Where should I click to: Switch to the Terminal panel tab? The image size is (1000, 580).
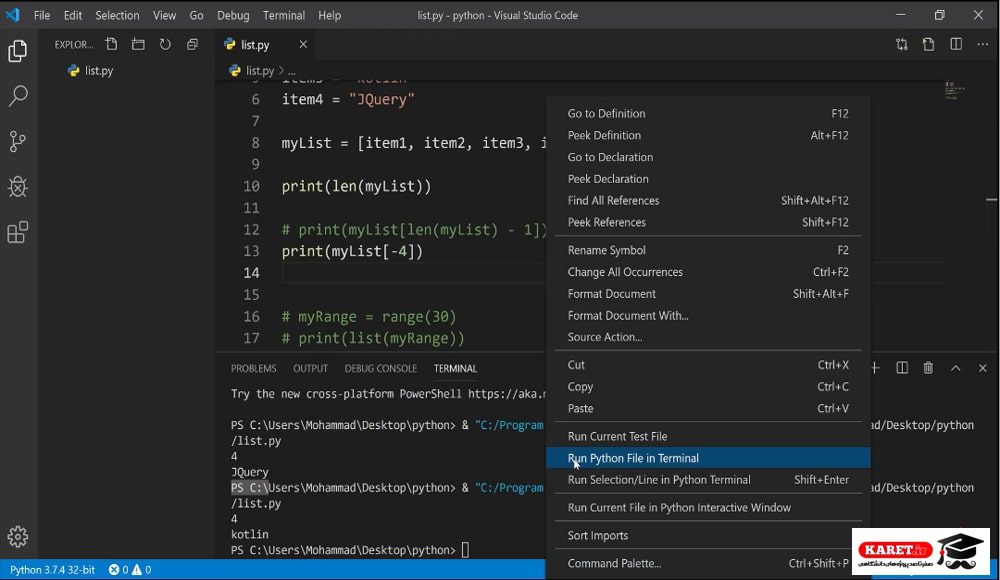coord(455,369)
